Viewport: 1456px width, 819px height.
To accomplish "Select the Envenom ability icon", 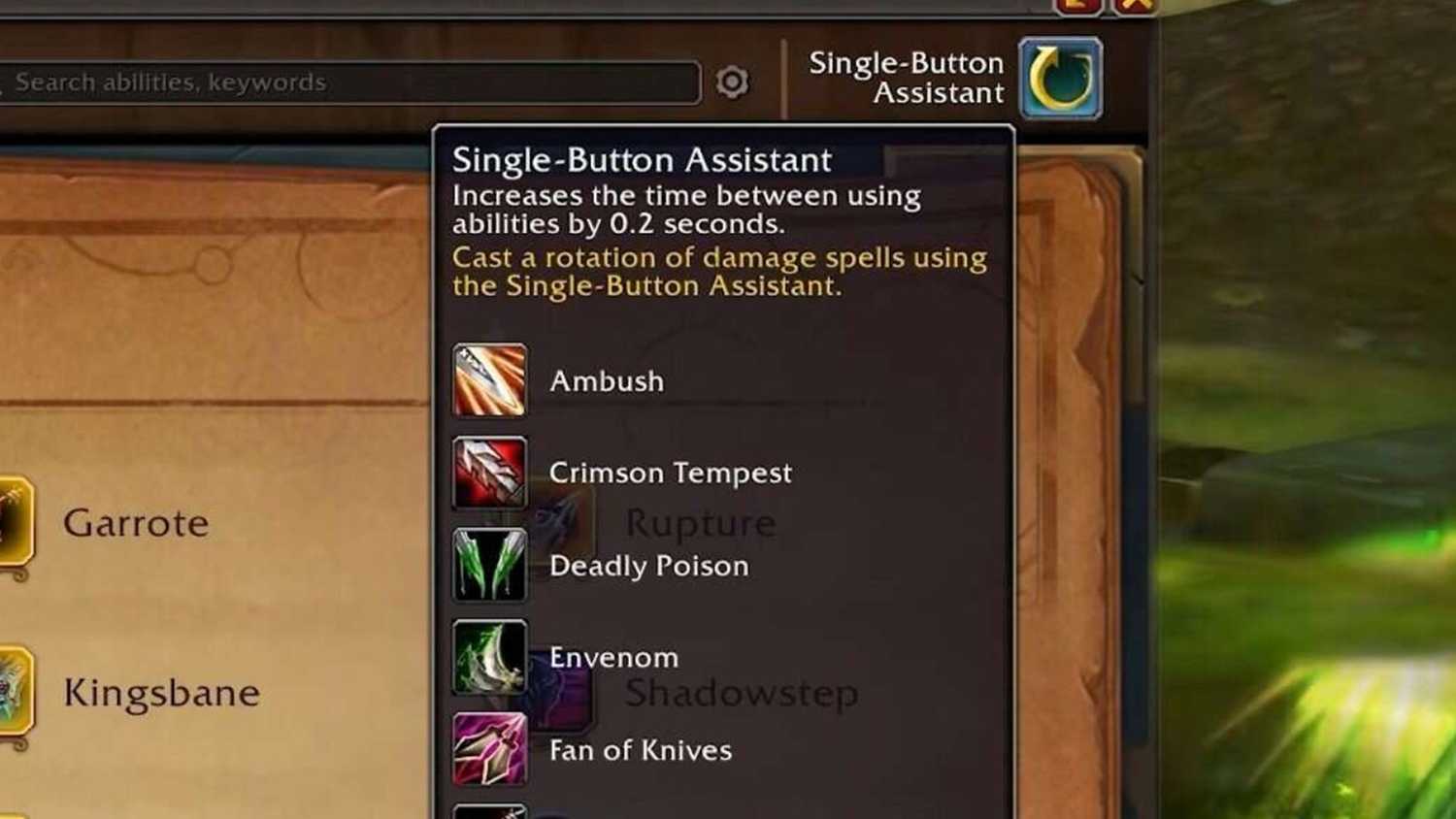I will (x=489, y=657).
